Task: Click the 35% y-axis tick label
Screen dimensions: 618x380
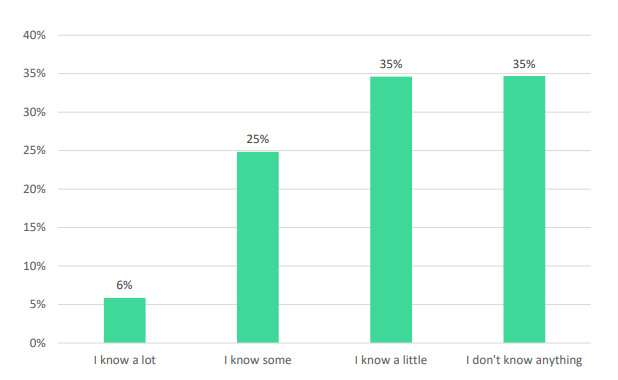Action: (x=34, y=74)
